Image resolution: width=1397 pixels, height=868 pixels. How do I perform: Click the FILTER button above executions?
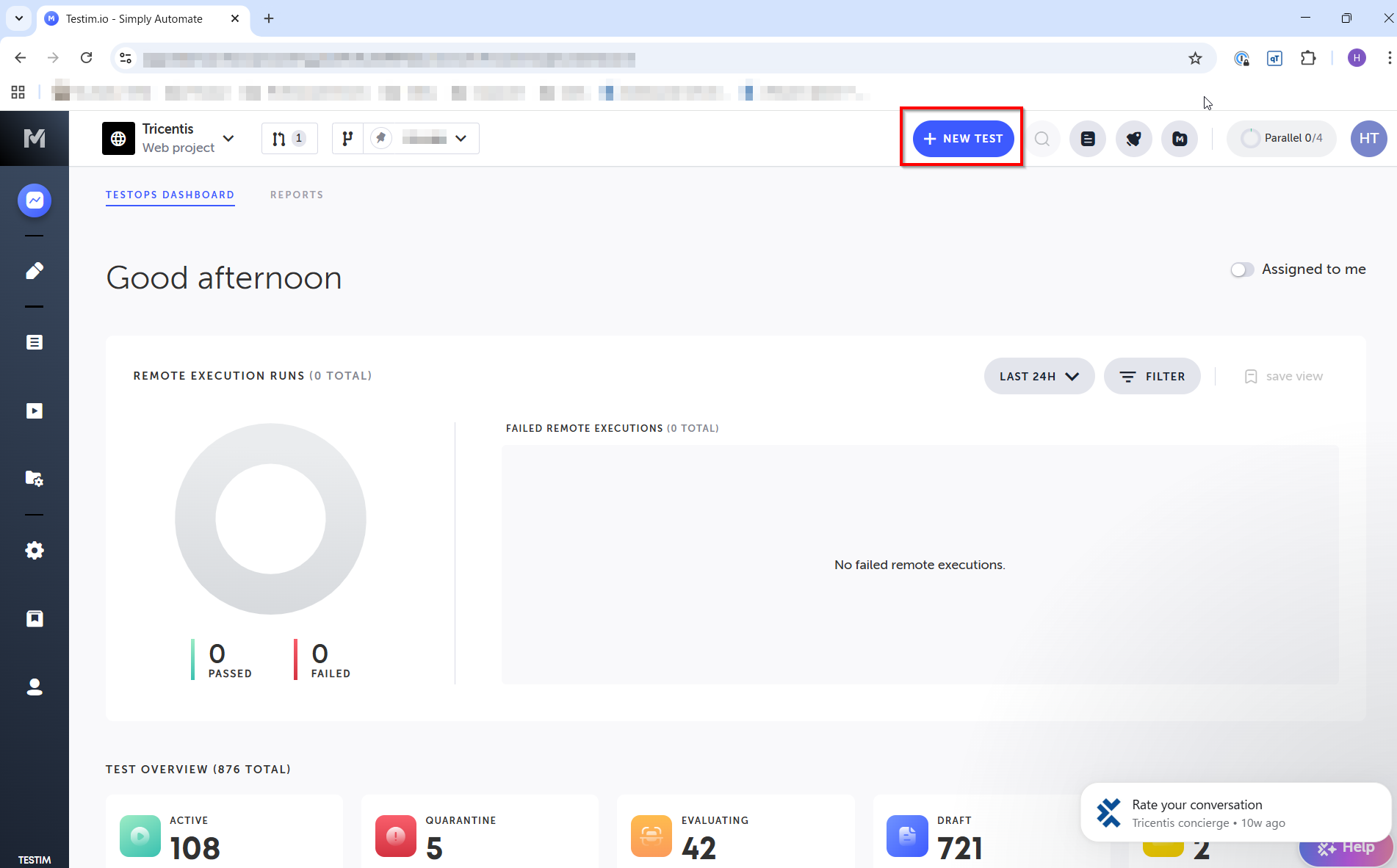(1152, 375)
